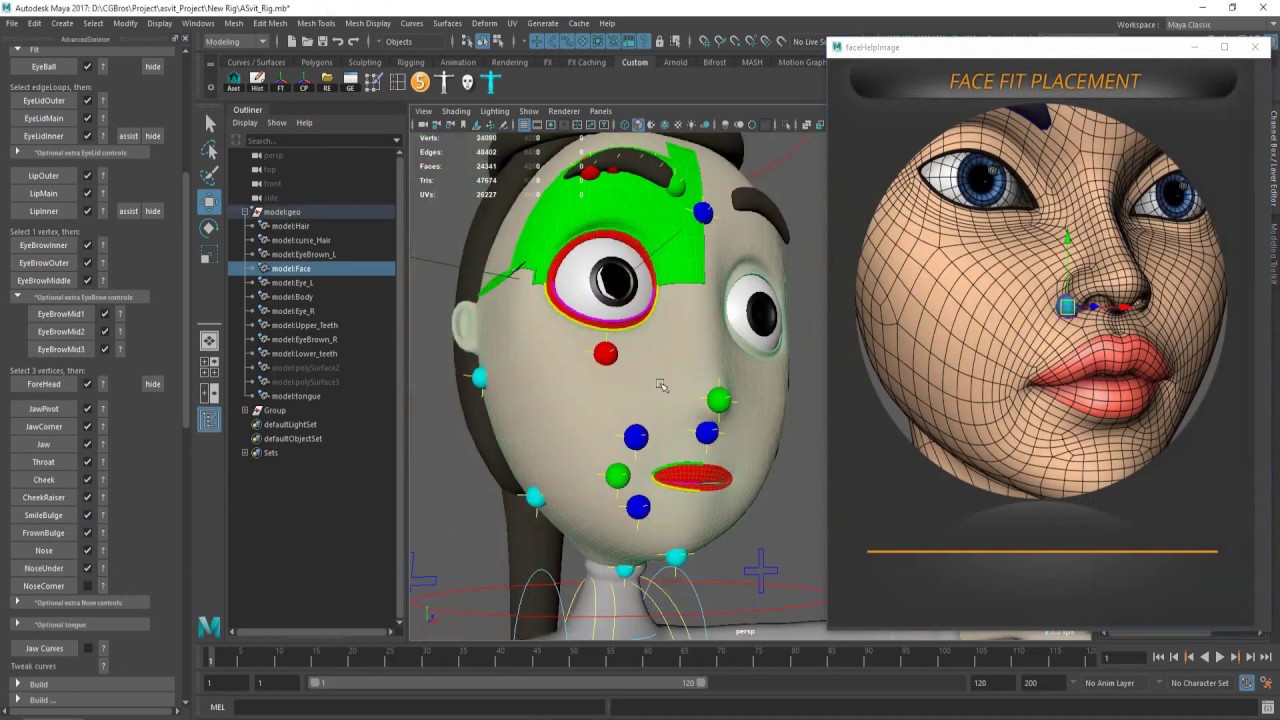Click the LipOuter button

(x=44, y=176)
